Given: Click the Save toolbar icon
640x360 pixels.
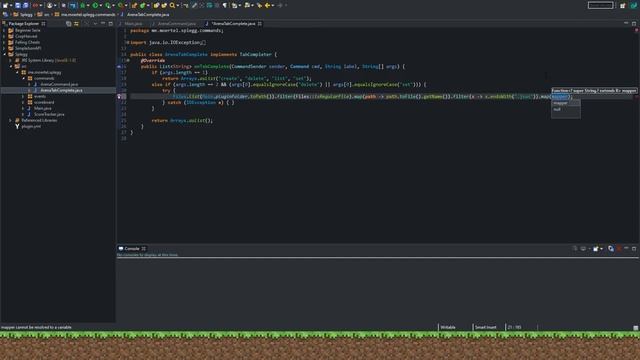Looking at the screenshot, I should tap(18, 5).
